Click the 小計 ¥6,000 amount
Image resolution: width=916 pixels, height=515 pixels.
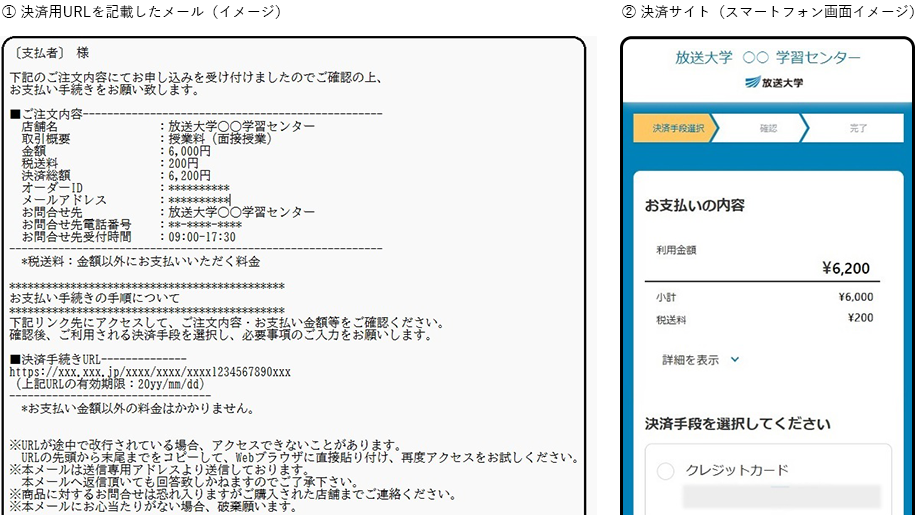coord(855,297)
